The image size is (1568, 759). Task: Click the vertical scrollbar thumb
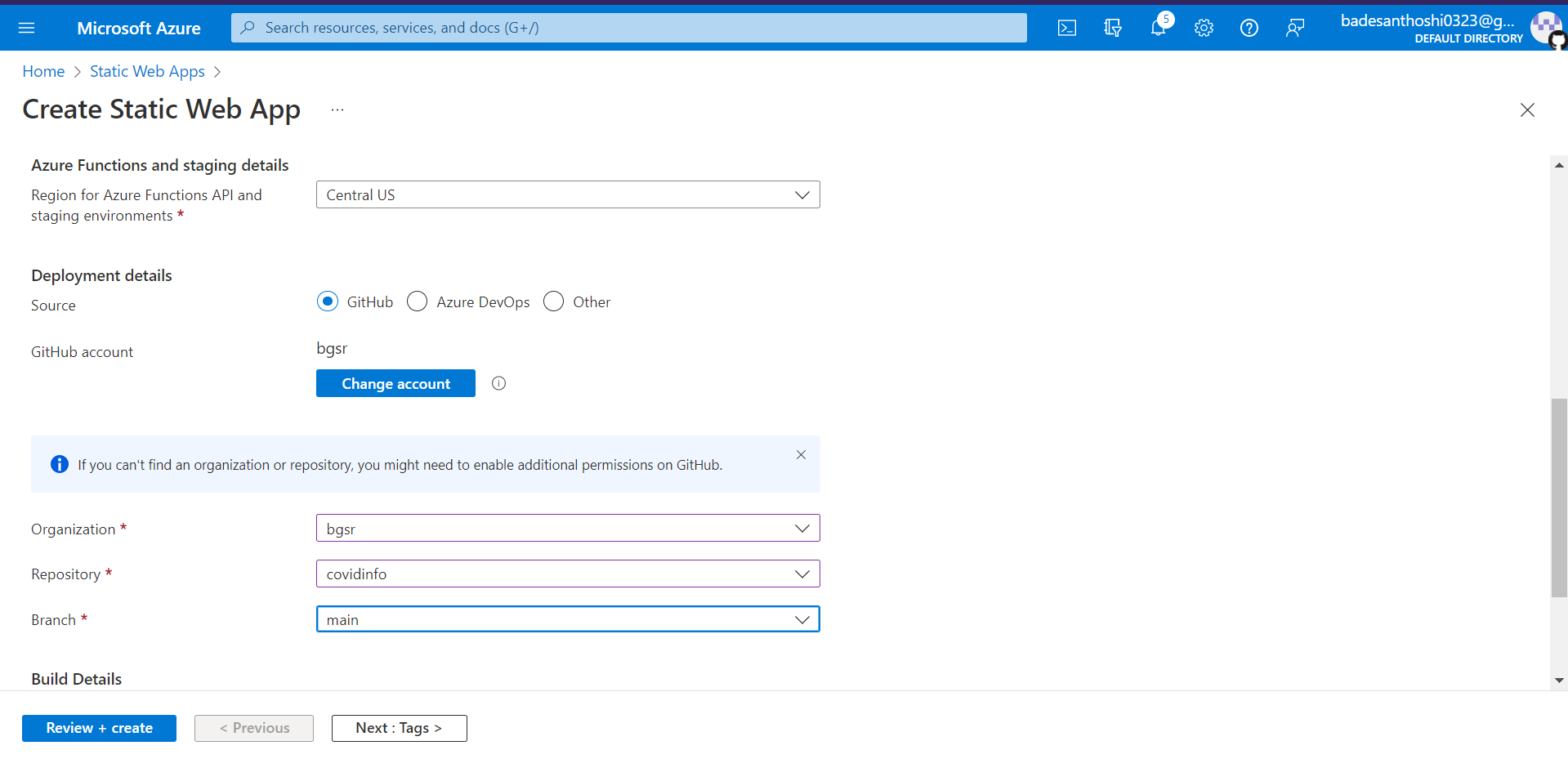coord(1559,498)
